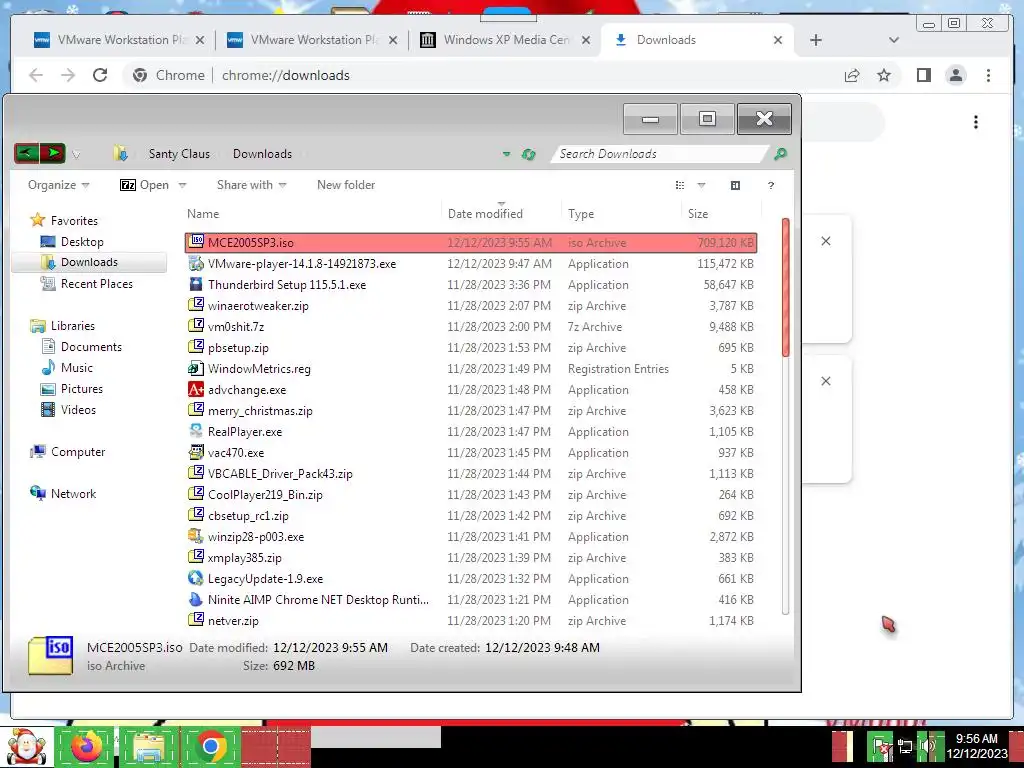Change view using the view icon
Image resolution: width=1024 pixels, height=768 pixels.
click(680, 185)
